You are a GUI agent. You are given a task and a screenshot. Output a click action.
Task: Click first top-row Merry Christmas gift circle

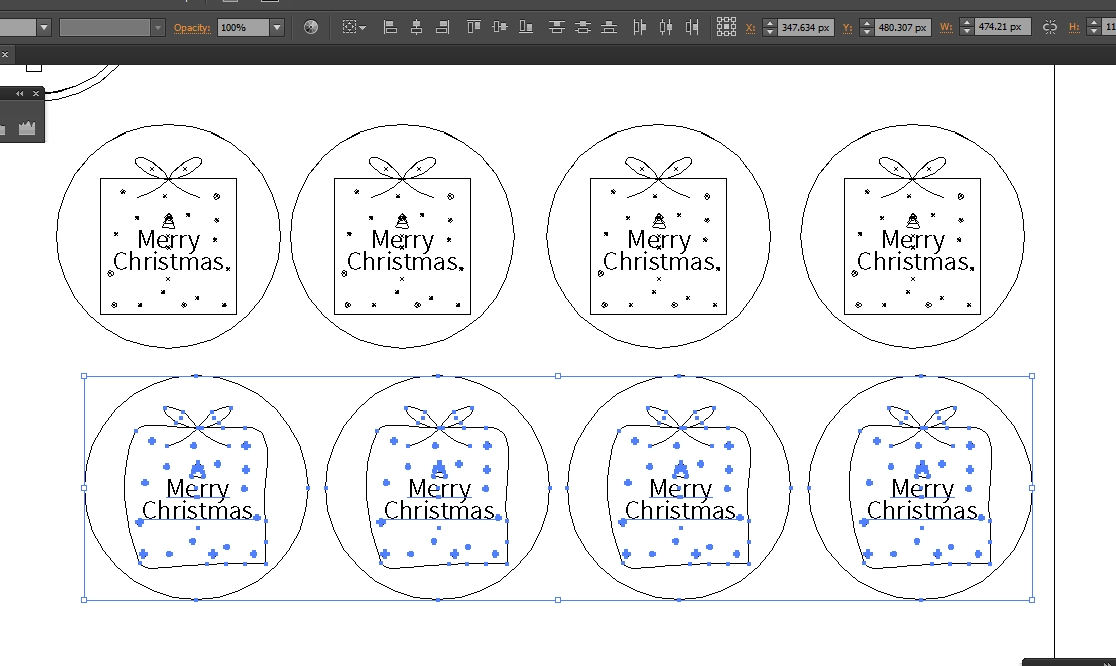click(x=169, y=236)
